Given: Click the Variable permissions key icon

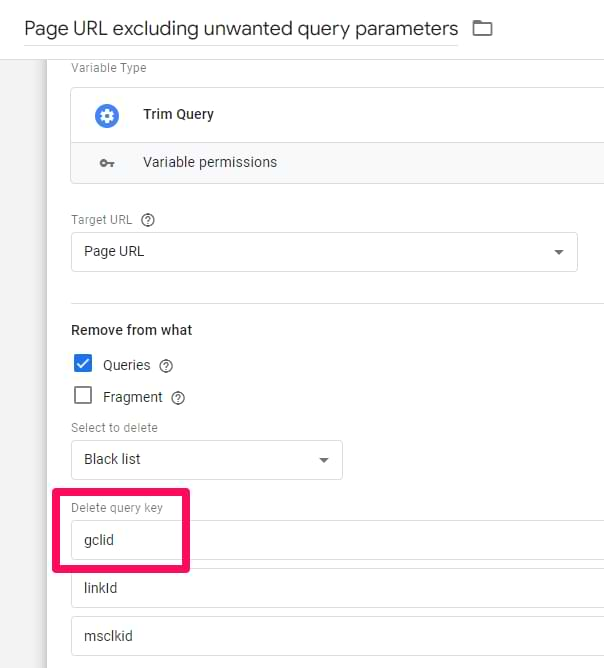Looking at the screenshot, I should point(107,162).
